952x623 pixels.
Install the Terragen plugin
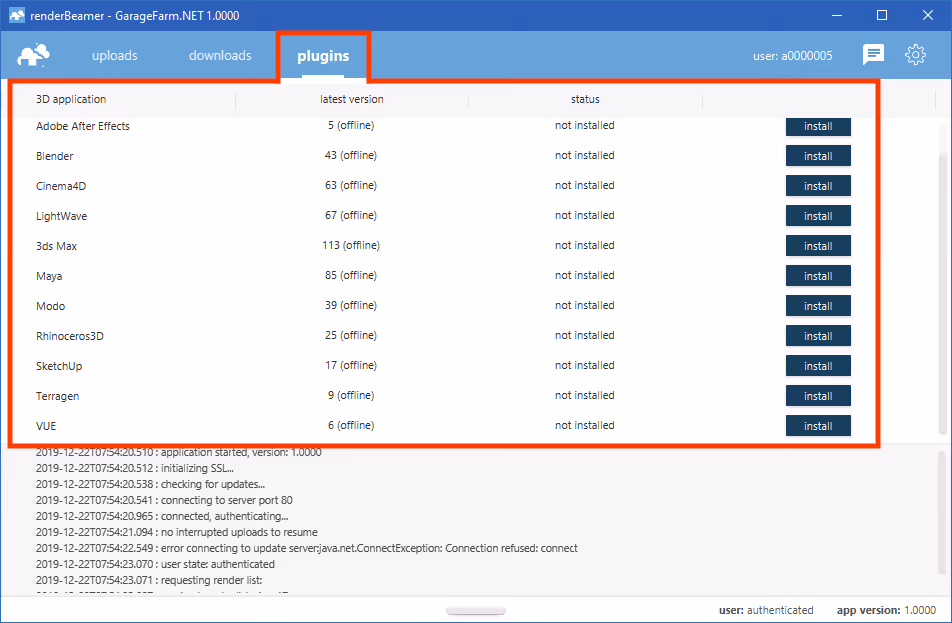pyautogui.click(x=818, y=396)
